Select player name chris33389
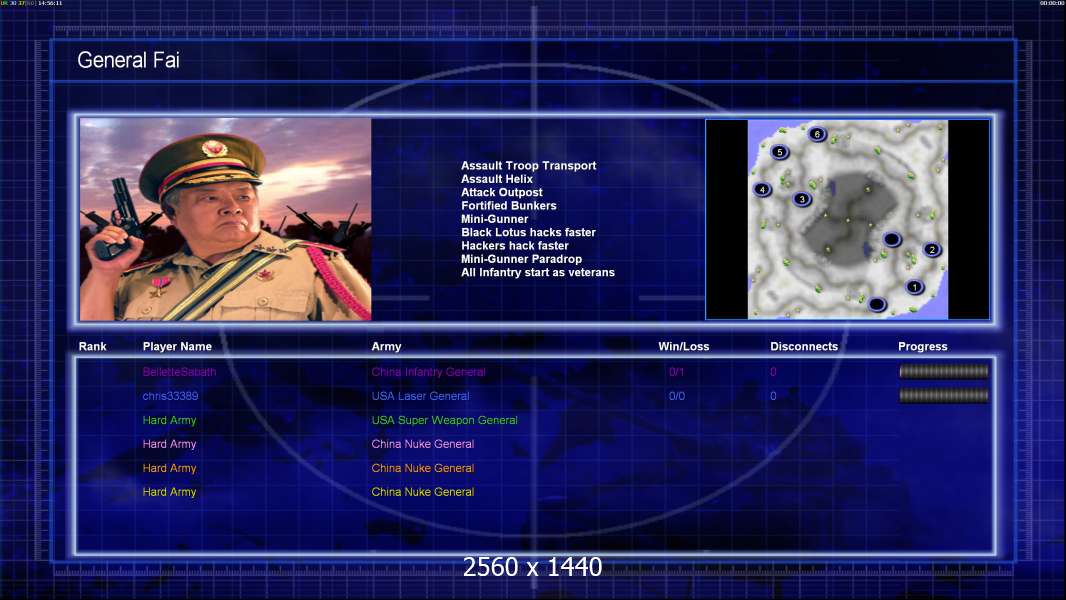The width and height of the screenshot is (1066, 600). 171,396
